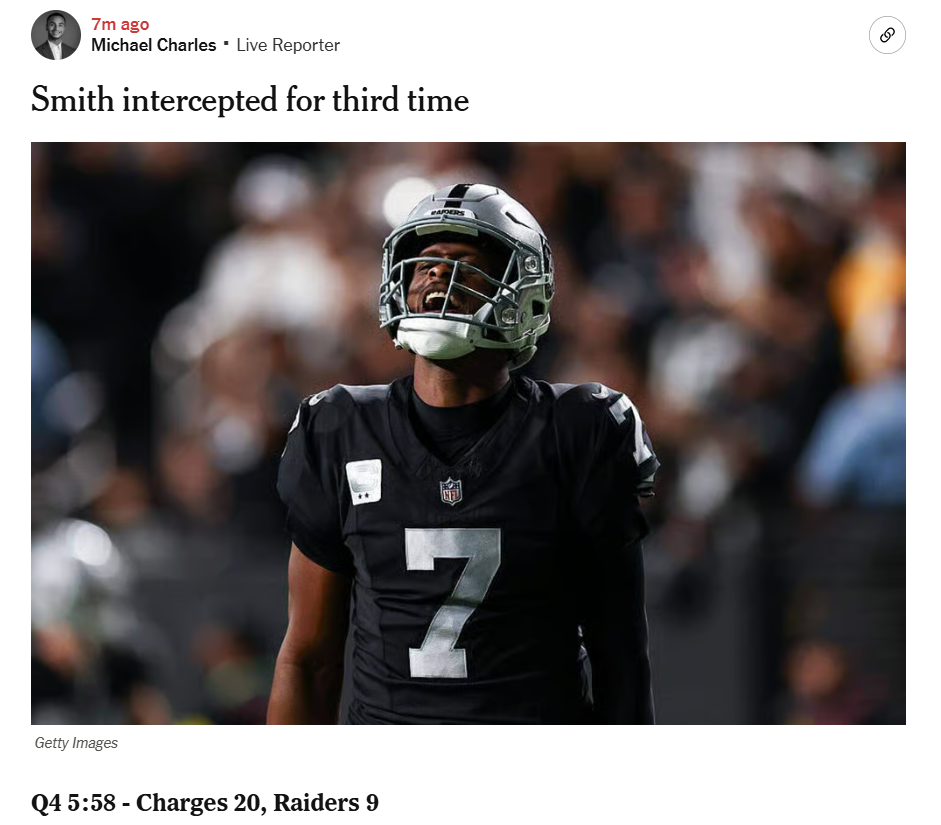This screenshot has width=941, height=825.
Task: Click the blurred crowd area right of player
Action: (780, 432)
